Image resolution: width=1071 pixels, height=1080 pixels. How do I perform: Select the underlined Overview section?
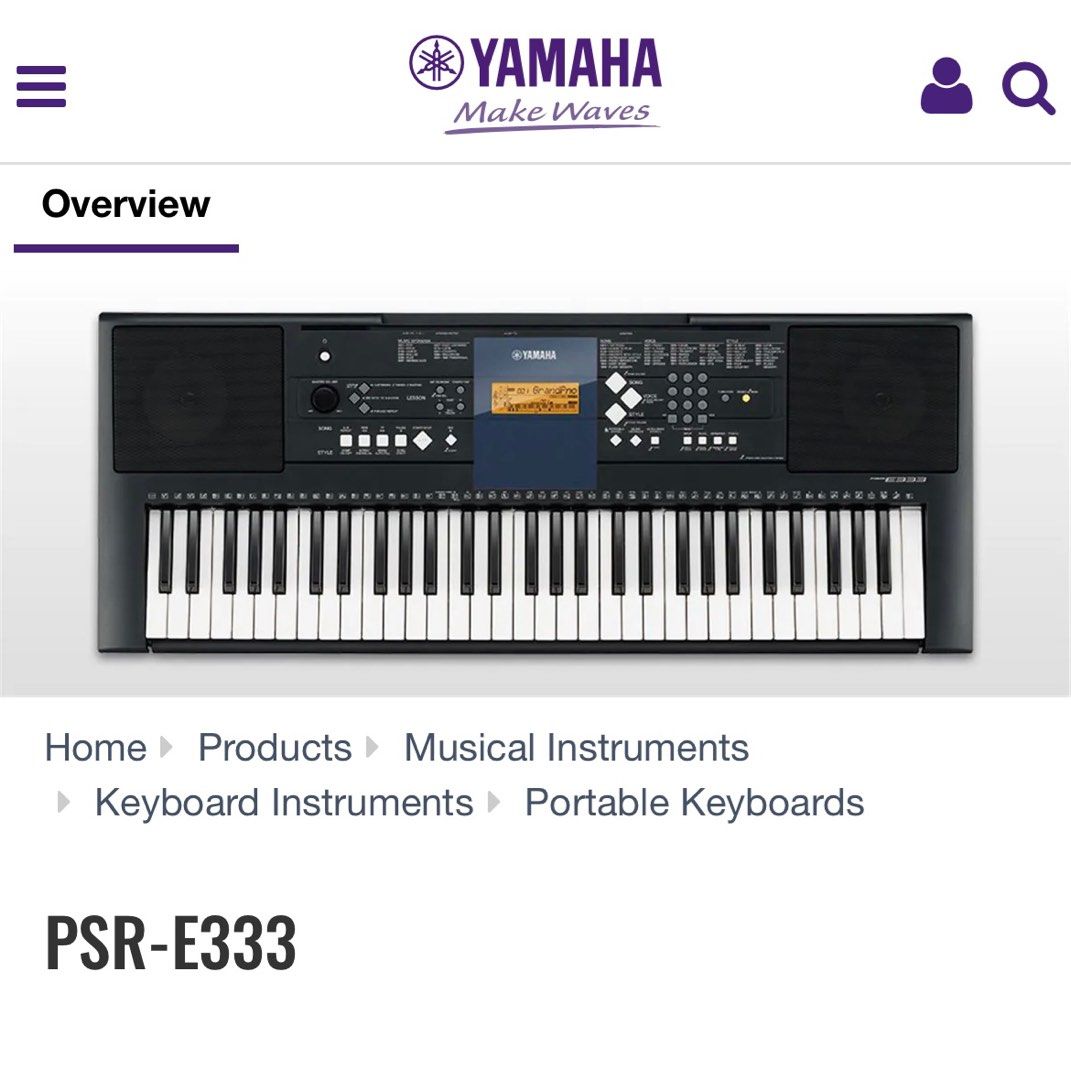124,203
